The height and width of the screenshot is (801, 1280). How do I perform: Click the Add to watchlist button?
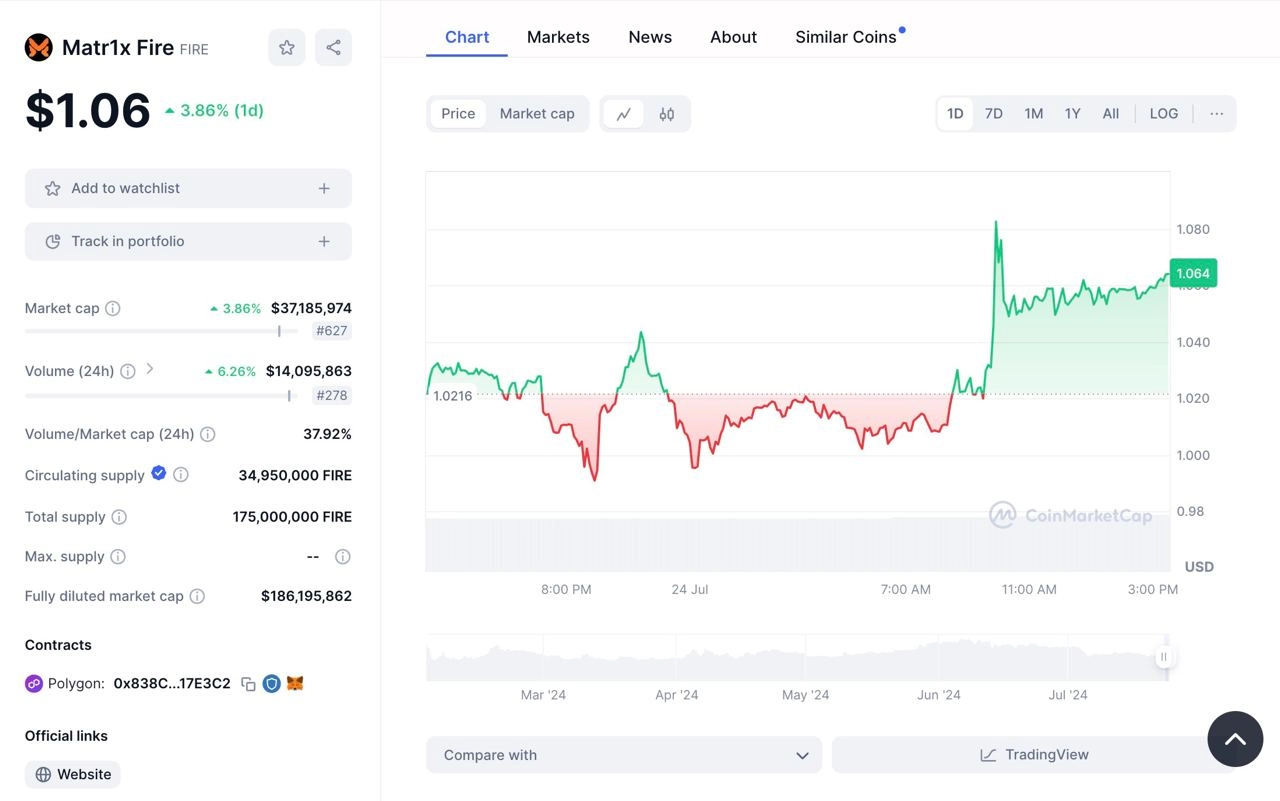click(188, 188)
